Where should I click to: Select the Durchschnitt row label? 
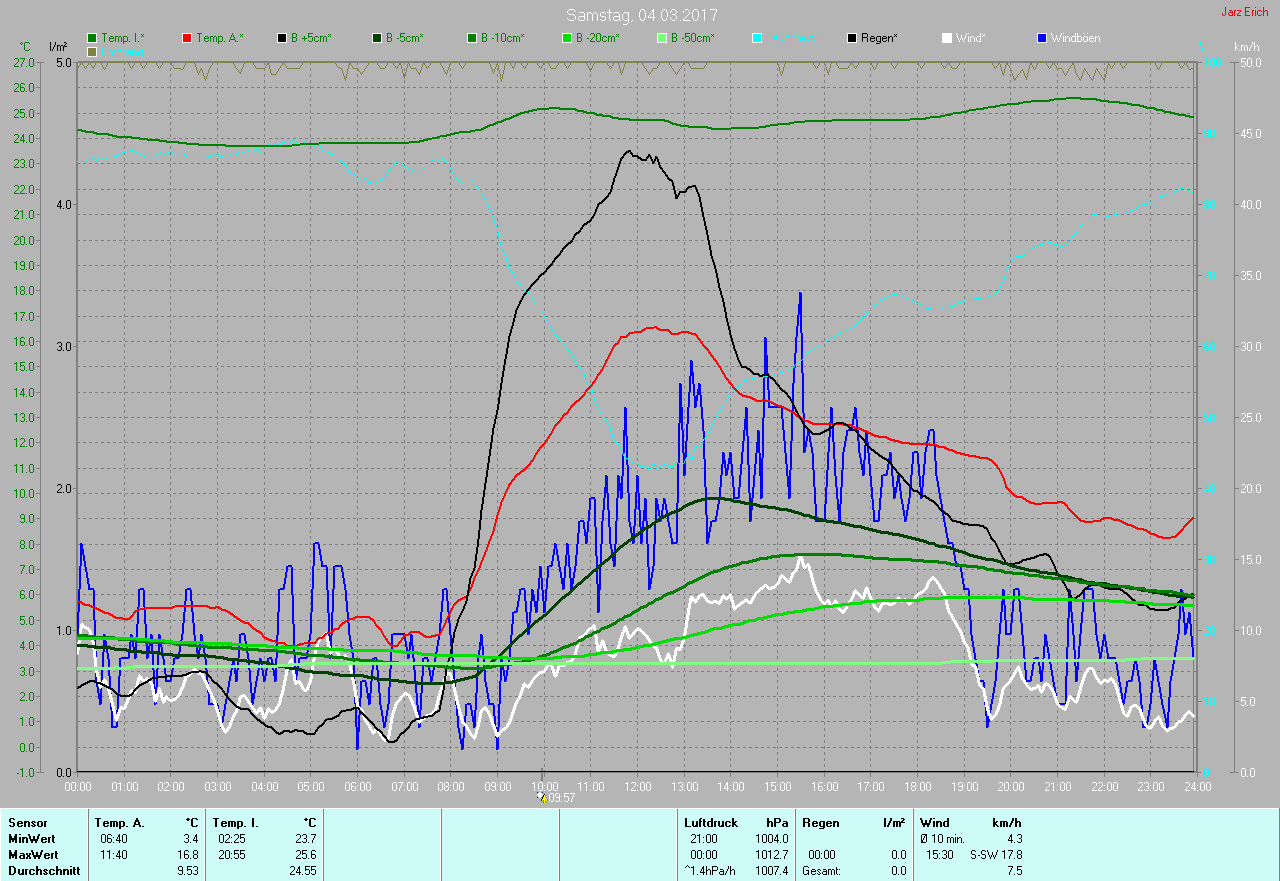[x=43, y=871]
